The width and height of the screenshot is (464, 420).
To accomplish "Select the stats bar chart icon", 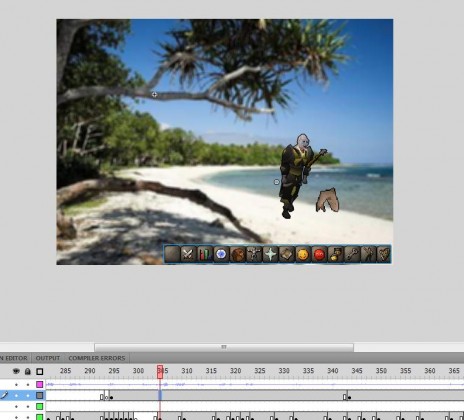I will tap(204, 255).
